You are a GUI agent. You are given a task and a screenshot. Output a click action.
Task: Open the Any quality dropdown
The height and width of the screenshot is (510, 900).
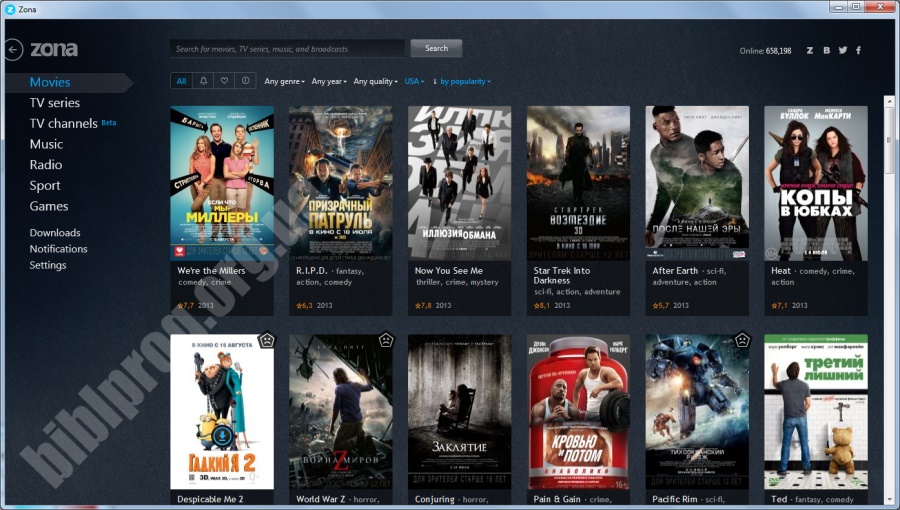(x=375, y=81)
